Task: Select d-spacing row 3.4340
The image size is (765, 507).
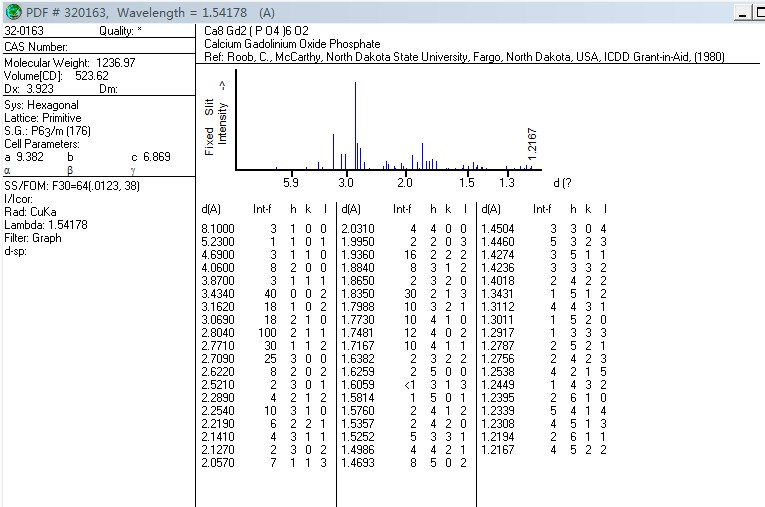Action: (x=264, y=294)
